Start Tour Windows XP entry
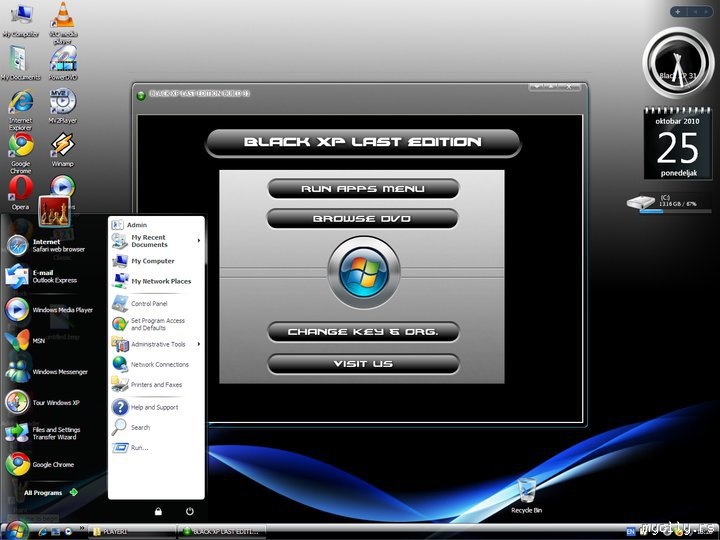 point(42,402)
